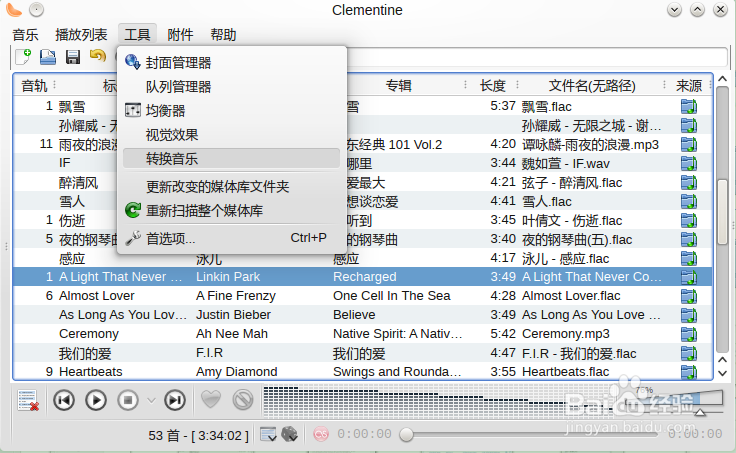Viewport: 736px width, 453px height.
Task: Sort by the 文件名(无路径) column header
Action: pyautogui.click(x=592, y=85)
